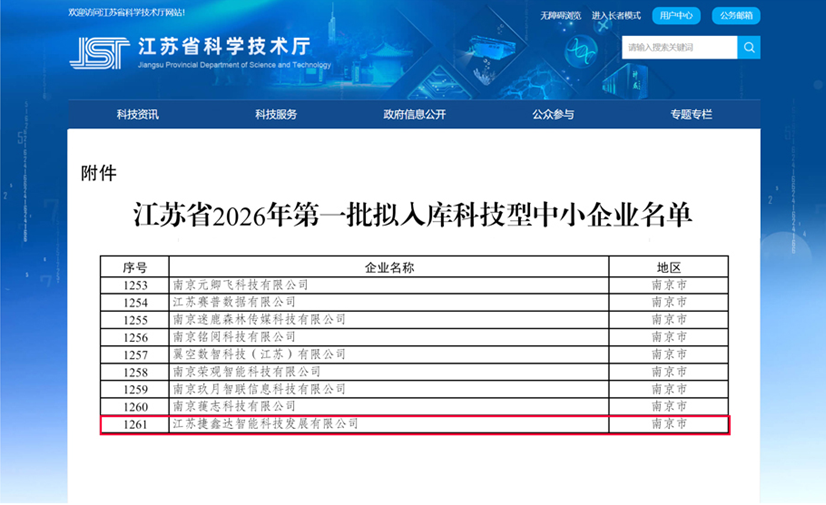
Task: Click 进入长者模式 link
Action: 616,16
